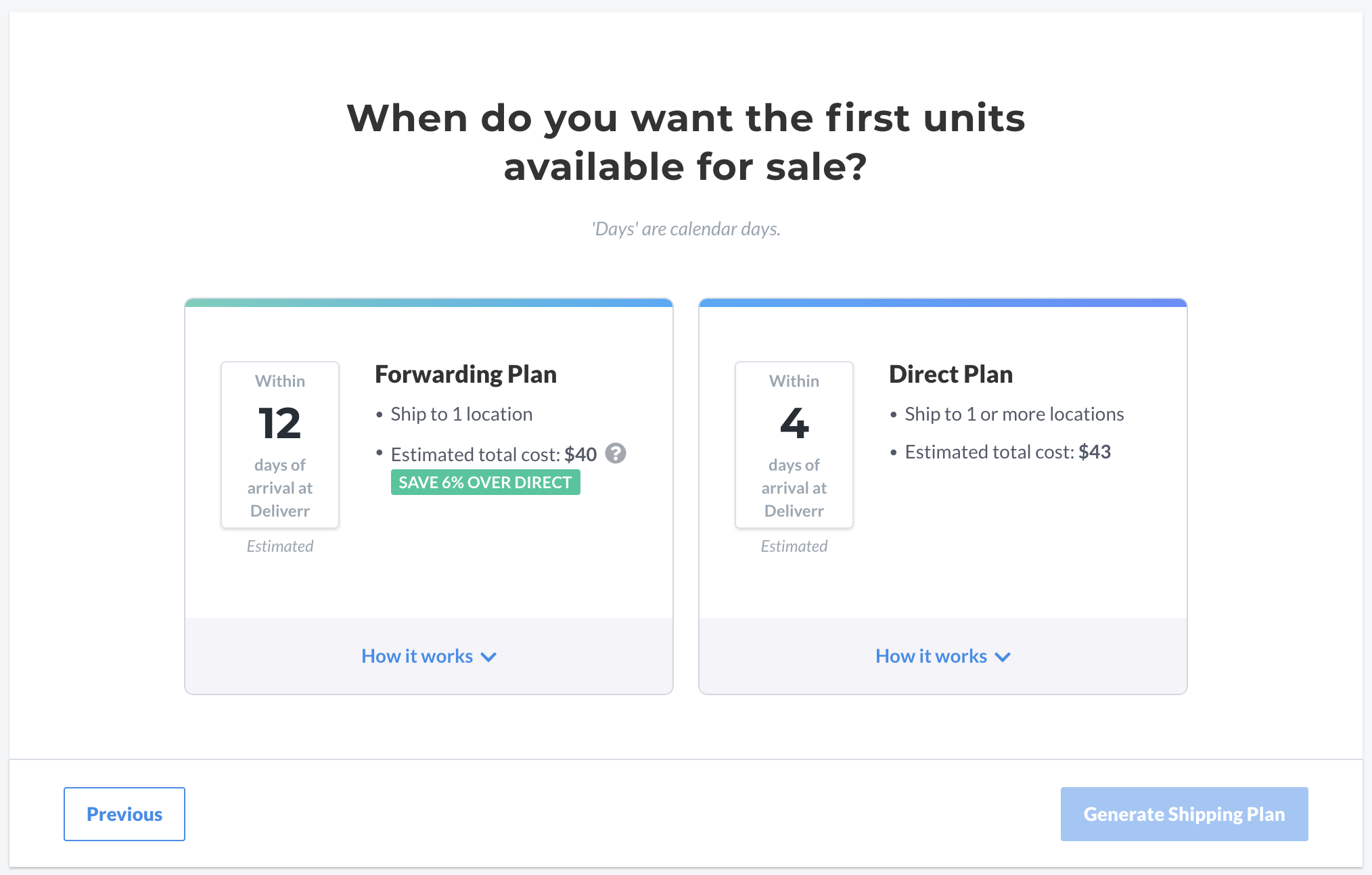
Task: Click Ship to 1 location bullet
Action: 461,414
